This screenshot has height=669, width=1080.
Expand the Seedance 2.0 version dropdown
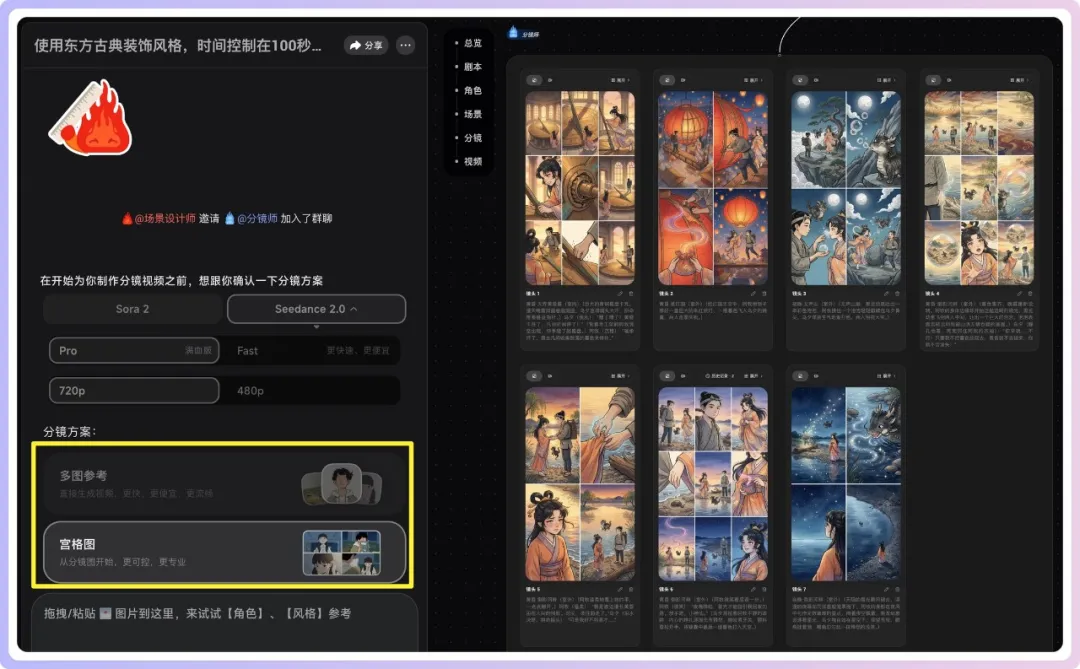pyautogui.click(x=316, y=309)
